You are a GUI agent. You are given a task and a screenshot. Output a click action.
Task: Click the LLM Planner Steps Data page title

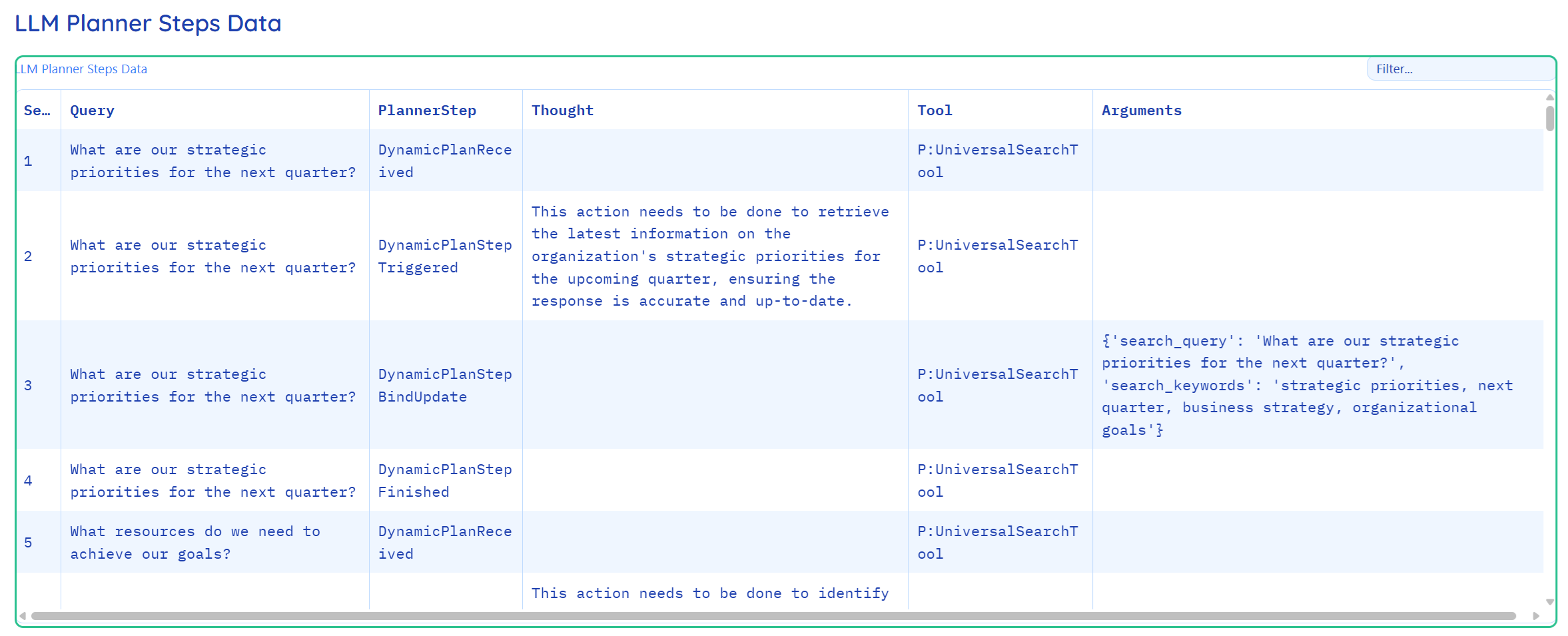pyautogui.click(x=148, y=23)
